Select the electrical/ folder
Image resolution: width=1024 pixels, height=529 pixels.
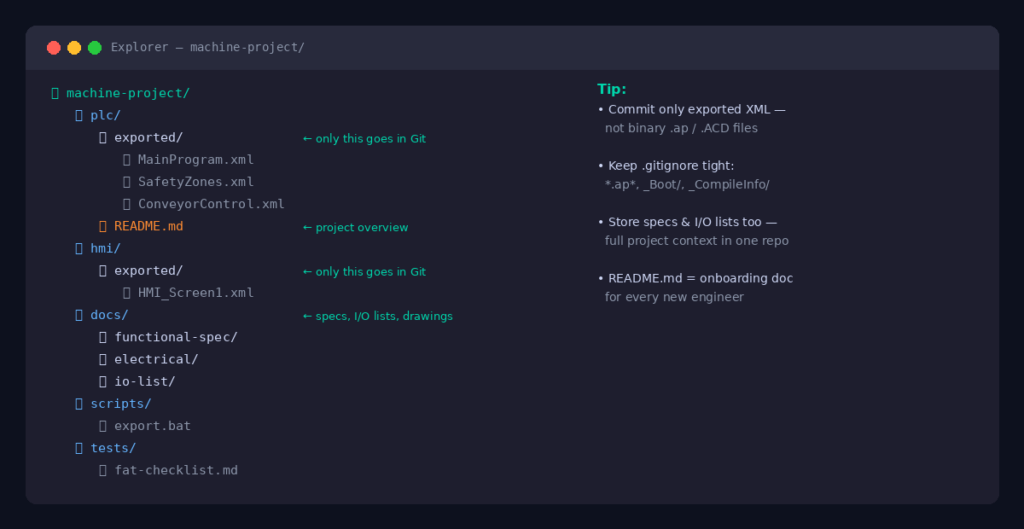coord(156,359)
